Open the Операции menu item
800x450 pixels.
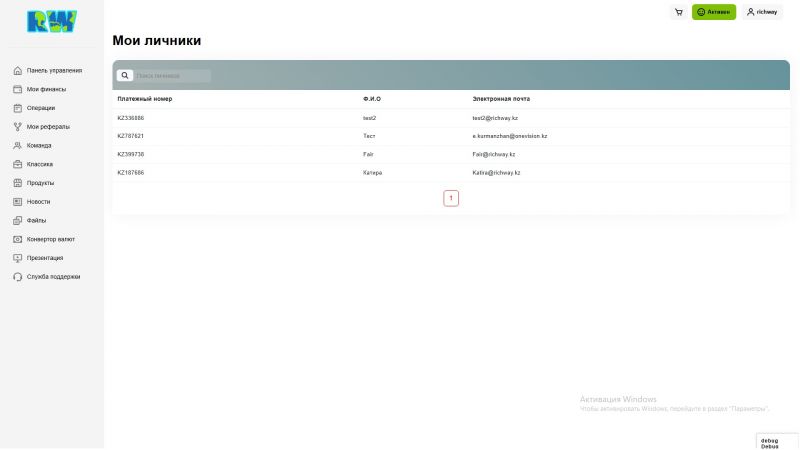tap(41, 108)
